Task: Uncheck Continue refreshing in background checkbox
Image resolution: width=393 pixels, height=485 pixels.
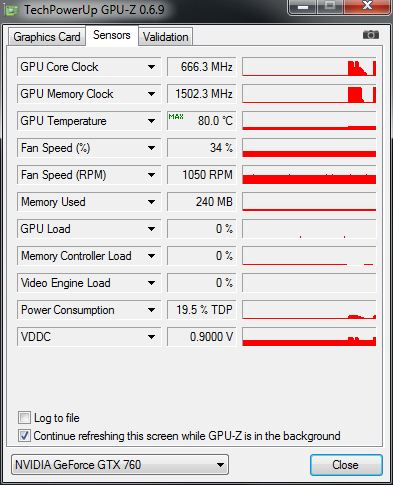Action: coord(24,436)
